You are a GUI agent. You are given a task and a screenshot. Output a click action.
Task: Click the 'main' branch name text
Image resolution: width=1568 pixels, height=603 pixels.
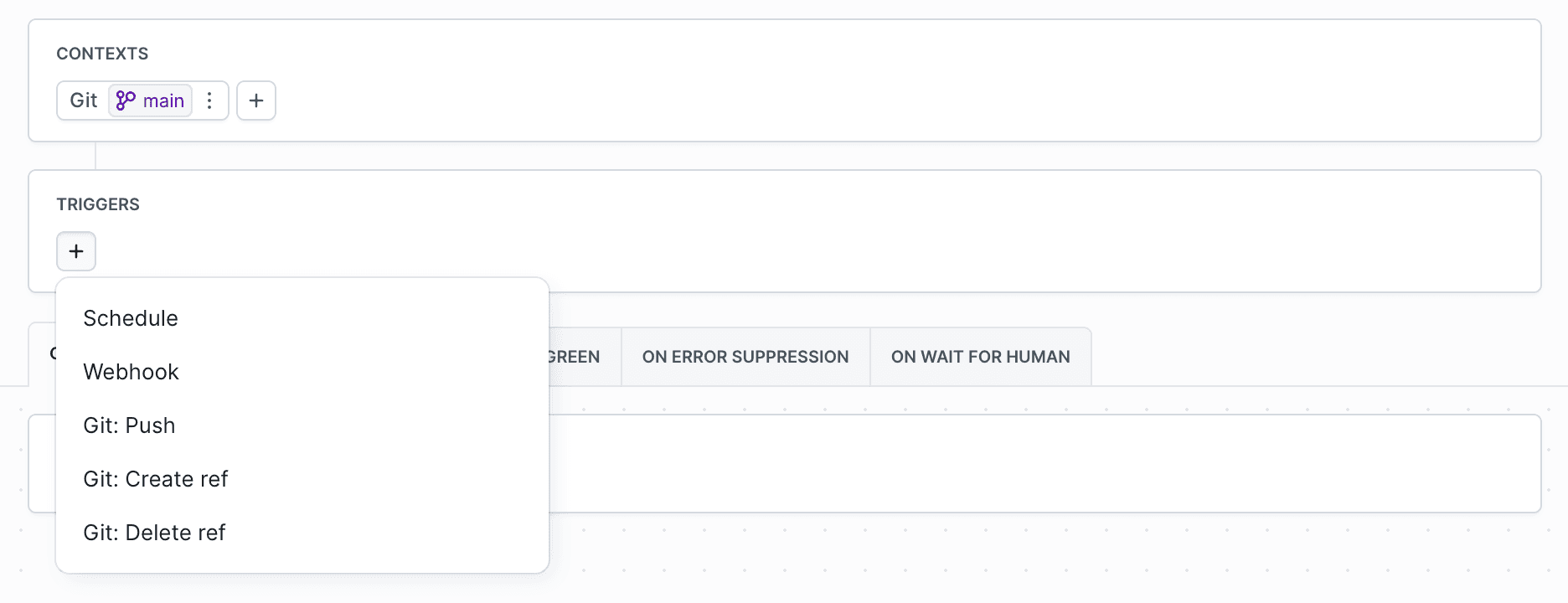[163, 100]
